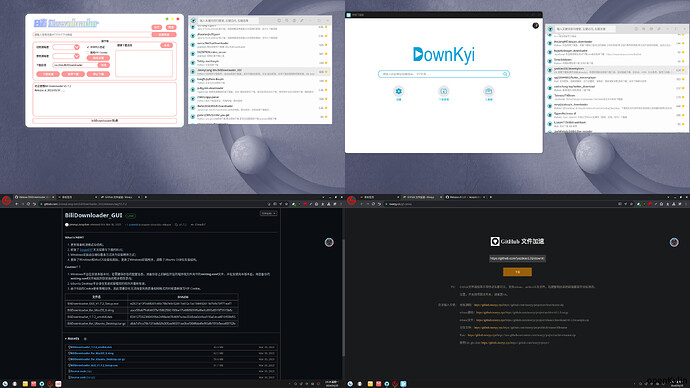The image size is (690, 388).
Task: Open DownKyi download manager icon
Action: [x=444, y=91]
